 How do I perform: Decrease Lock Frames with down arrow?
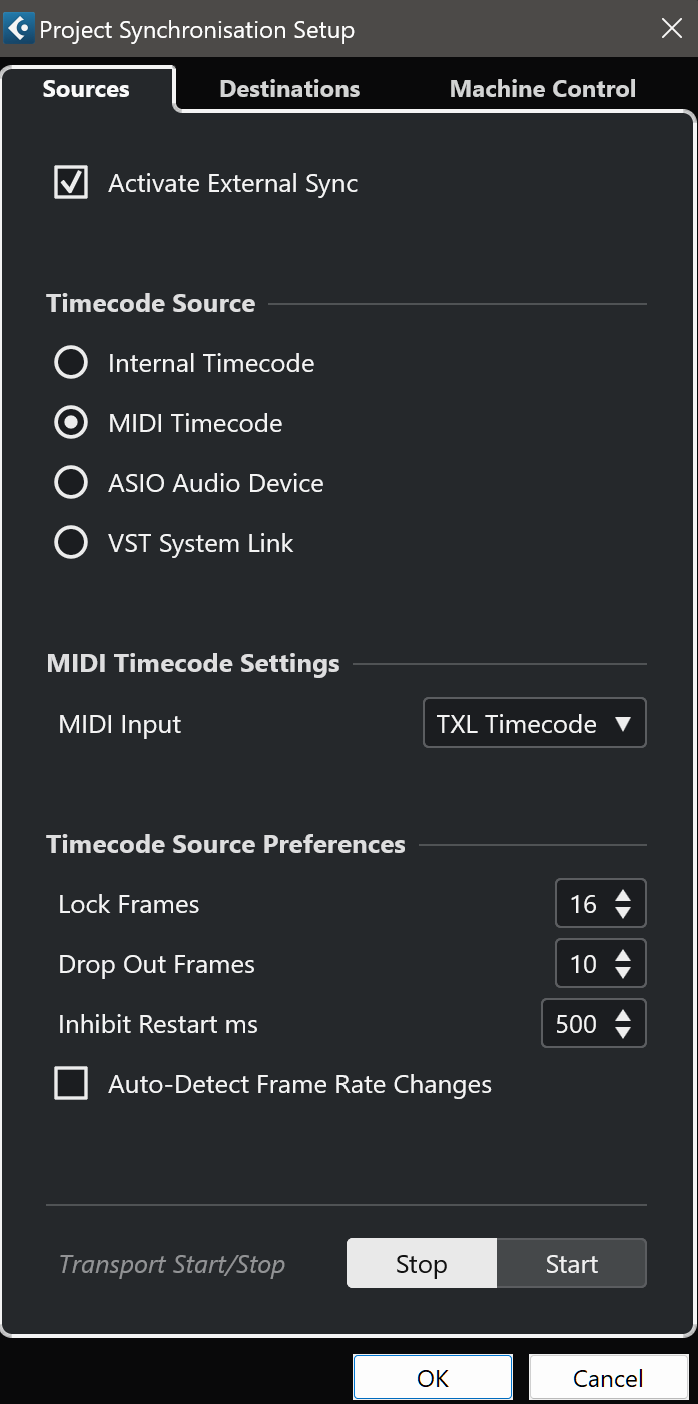pyautogui.click(x=623, y=913)
